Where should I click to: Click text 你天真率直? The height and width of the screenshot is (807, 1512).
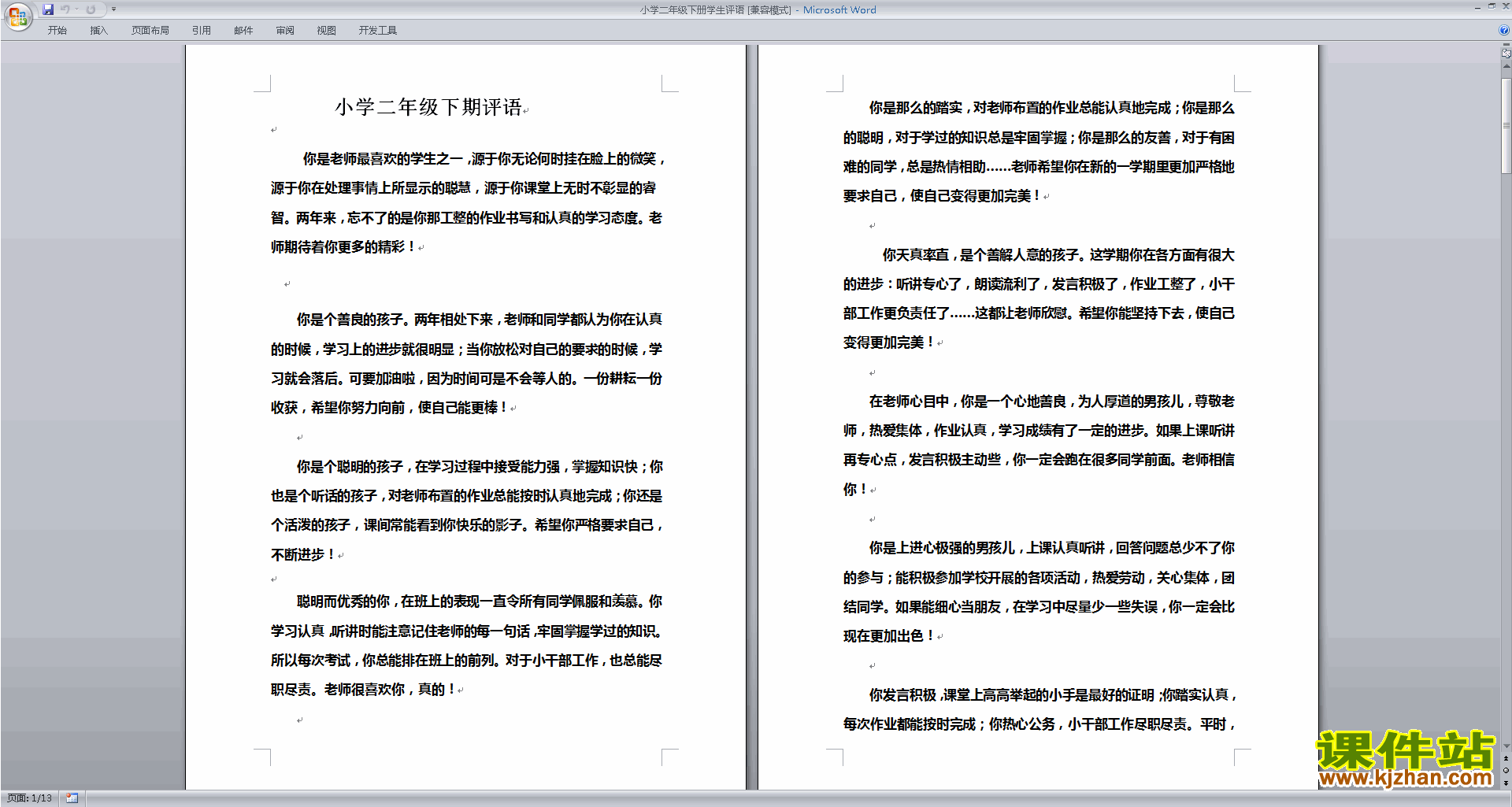915,255
